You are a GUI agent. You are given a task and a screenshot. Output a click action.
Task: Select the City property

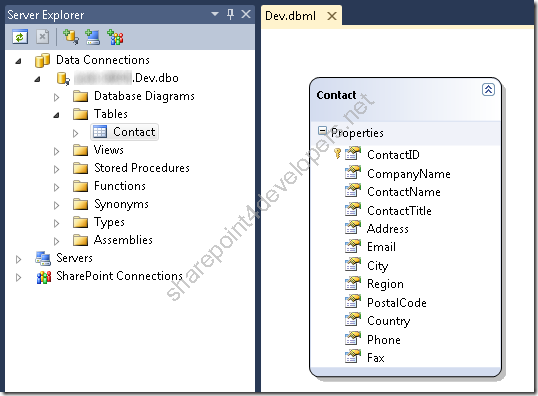378,266
